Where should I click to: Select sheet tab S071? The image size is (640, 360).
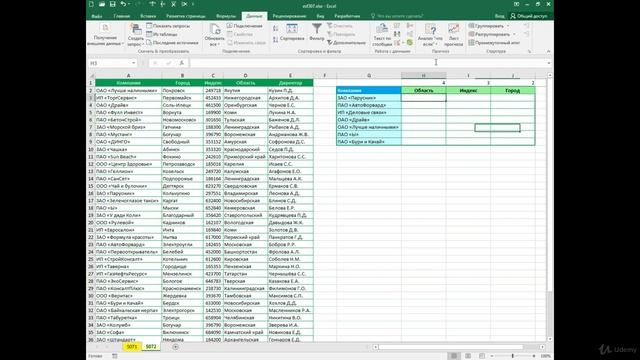(x=131, y=347)
